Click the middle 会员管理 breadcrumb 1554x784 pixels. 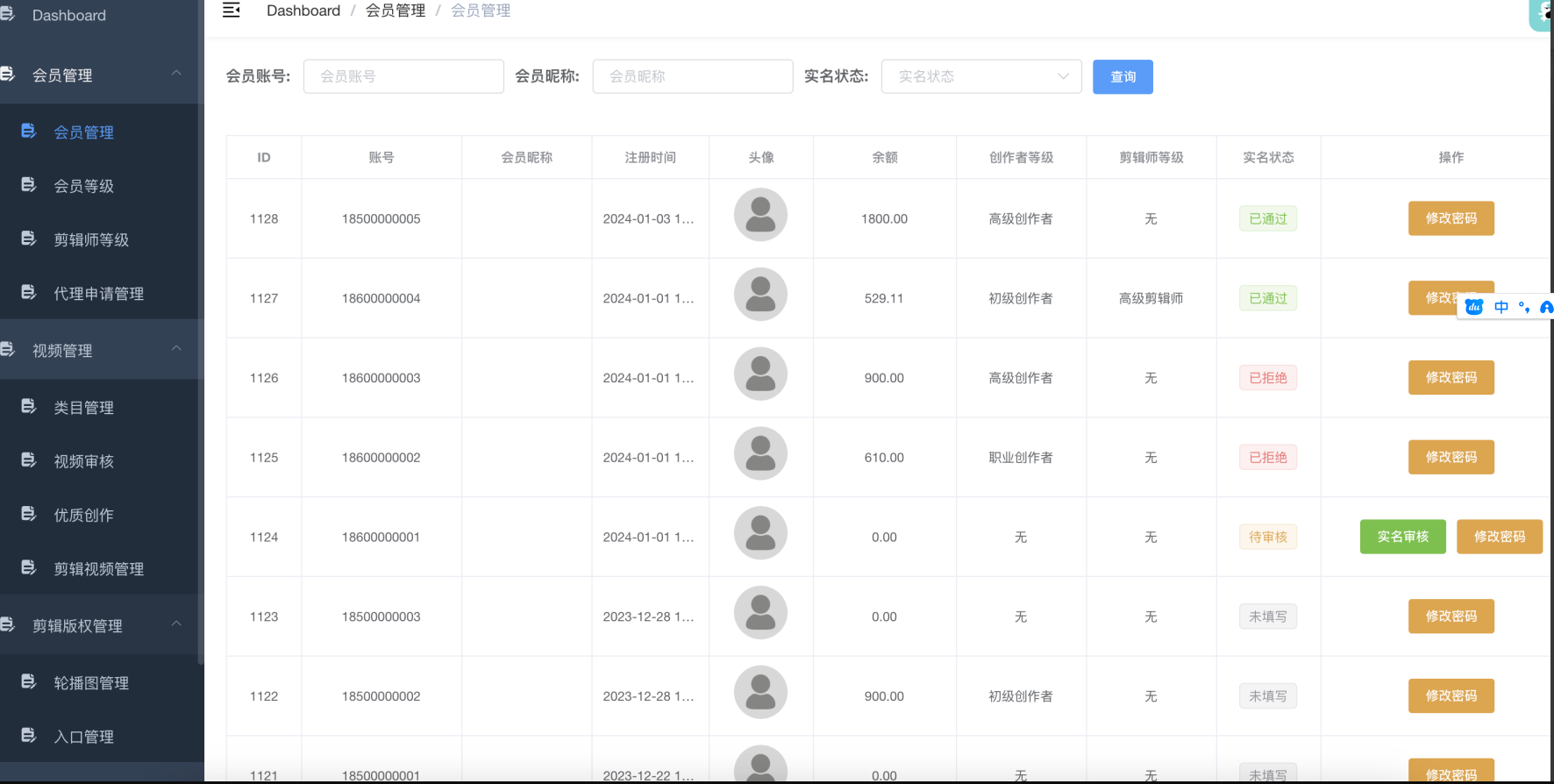pos(396,11)
